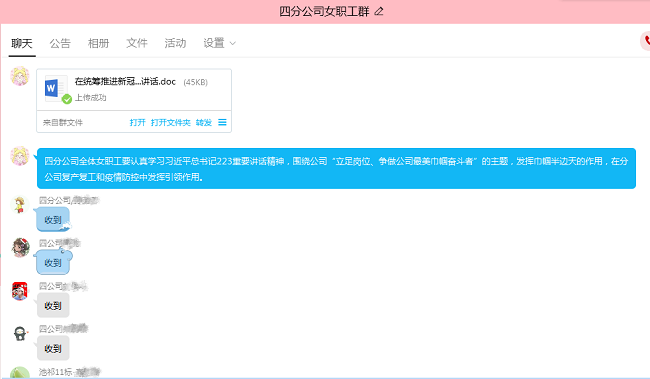Click the penguin avatar of fourth replier
This screenshot has width=650, height=379.
click(x=20, y=333)
